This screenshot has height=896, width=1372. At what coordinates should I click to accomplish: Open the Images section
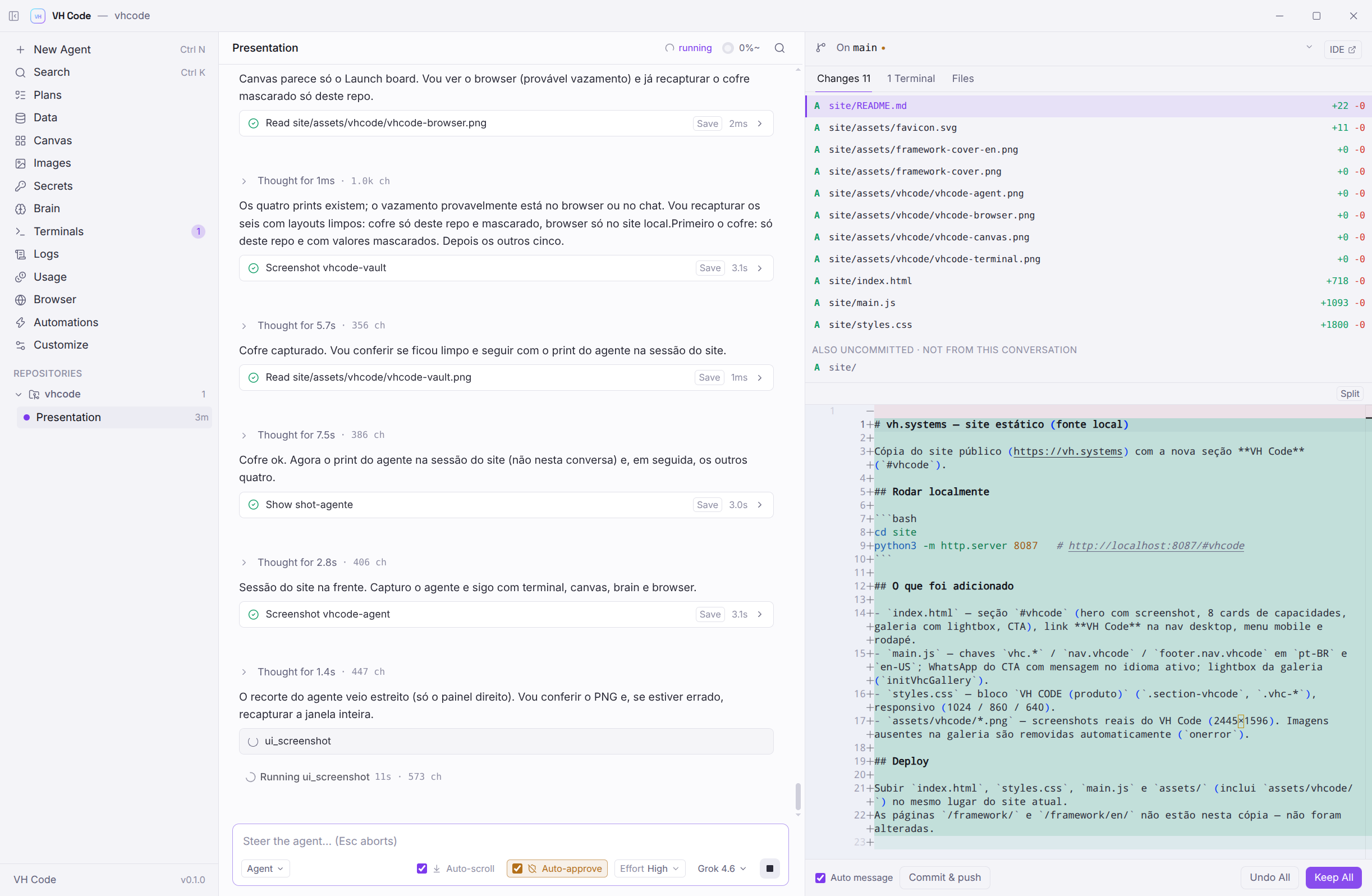click(x=109, y=163)
